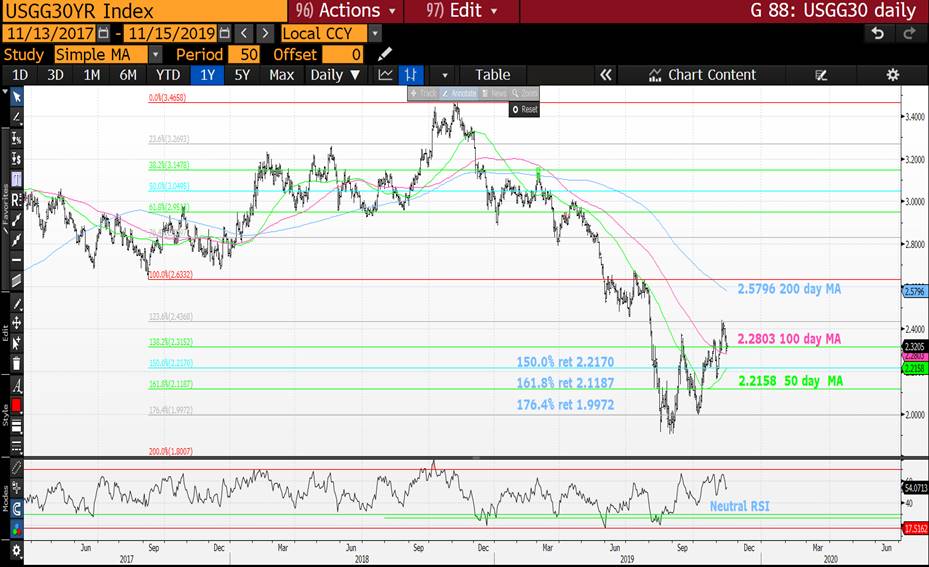Choose the trend line drawing tool
Image resolution: width=929 pixels, height=567 pixels.
tap(16, 117)
